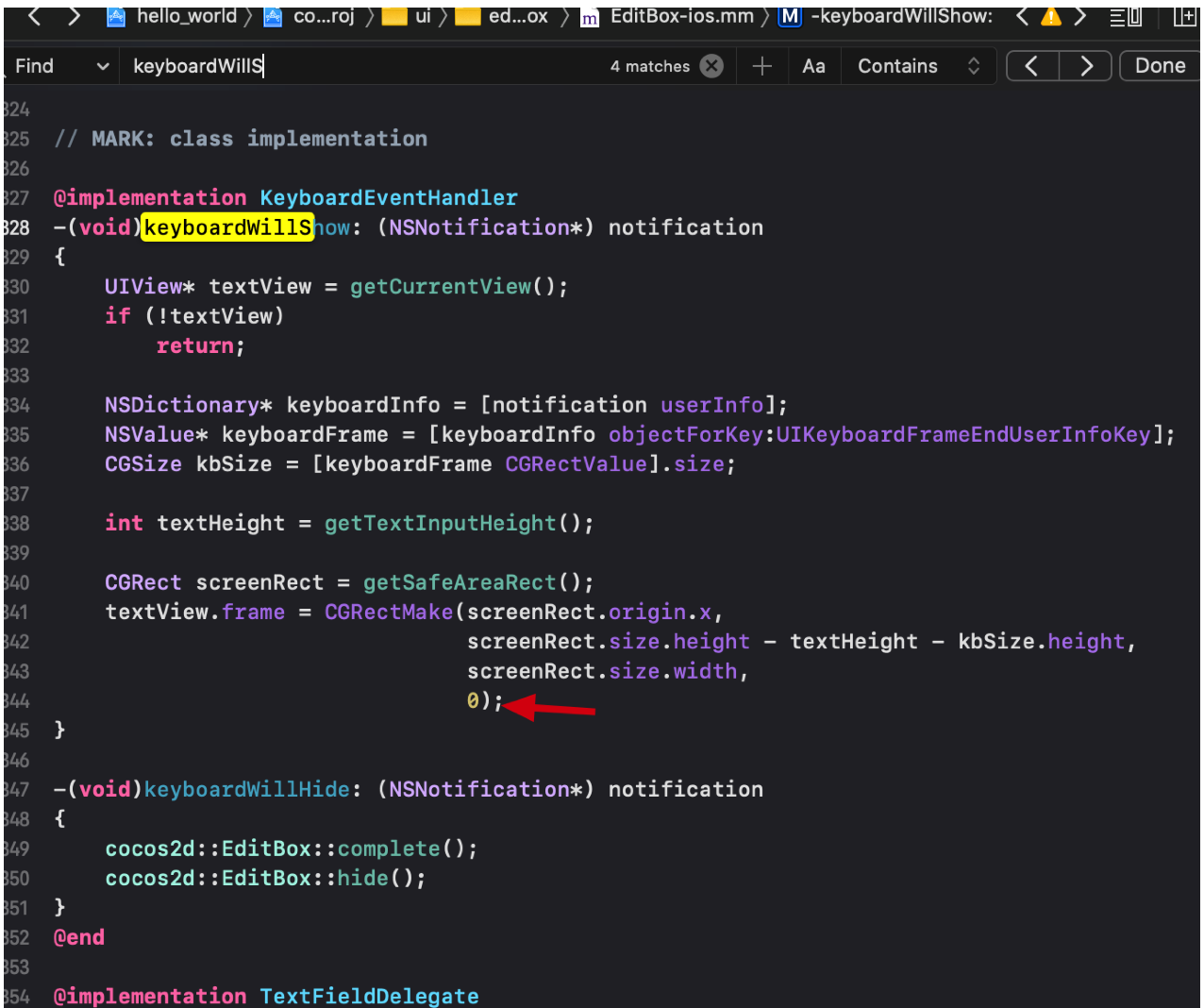Click 'userInfo' message

coord(711,405)
